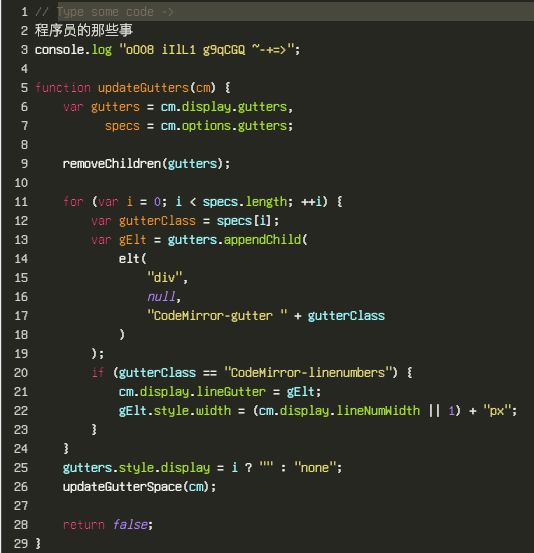Click the string "o0O8 iIlL1 g9qCGQ ~-+=>"
The image size is (534, 553).
pos(207,49)
